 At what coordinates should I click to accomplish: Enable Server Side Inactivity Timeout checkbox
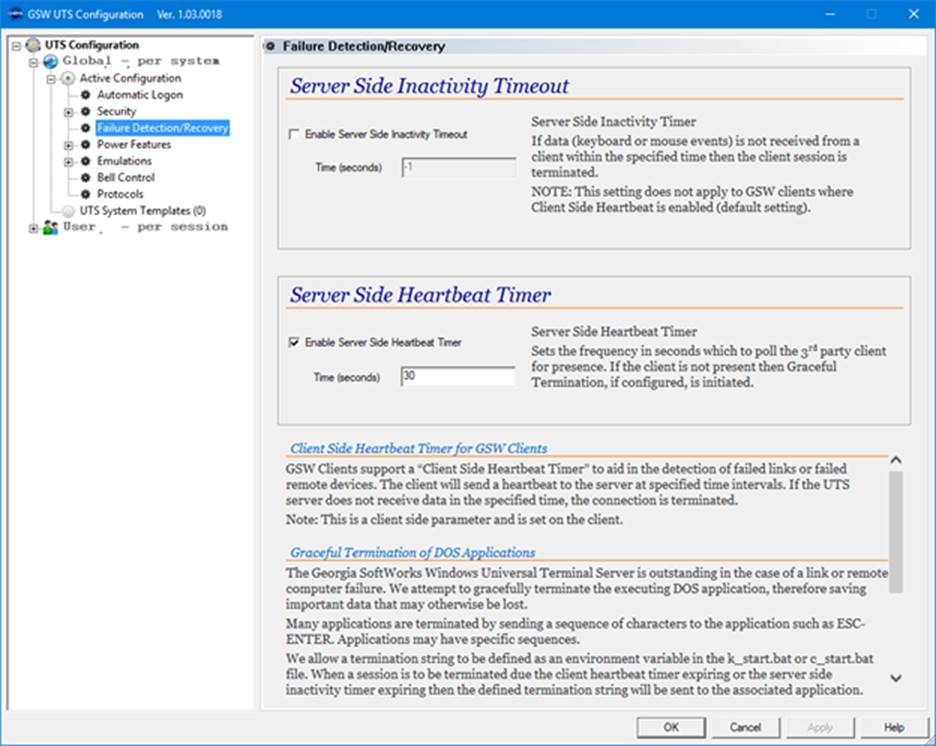294,134
